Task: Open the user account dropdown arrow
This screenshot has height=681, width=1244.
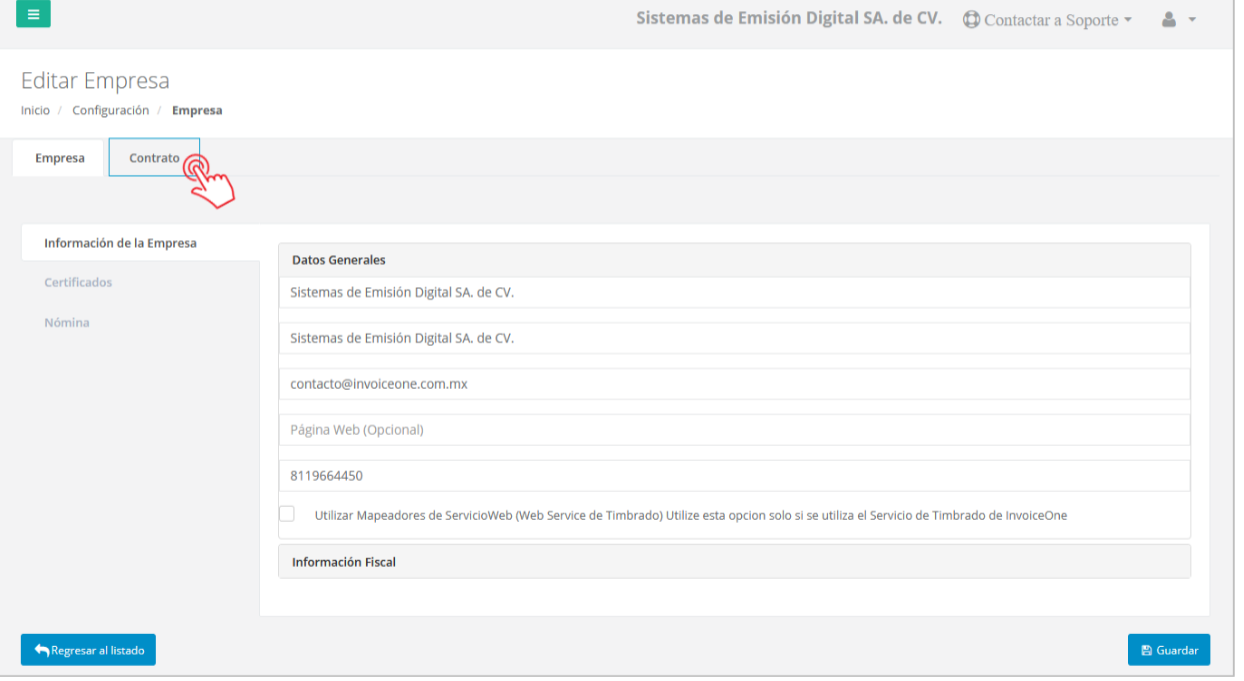Action: 1192,21
